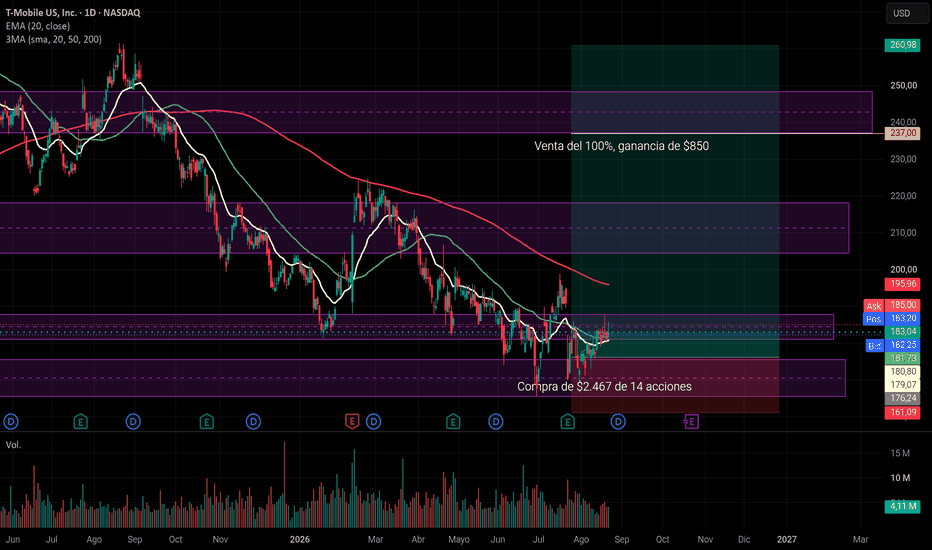The image size is (932, 550).
Task: Open the dividend D marker above Jun 2025
Action: 11,422
